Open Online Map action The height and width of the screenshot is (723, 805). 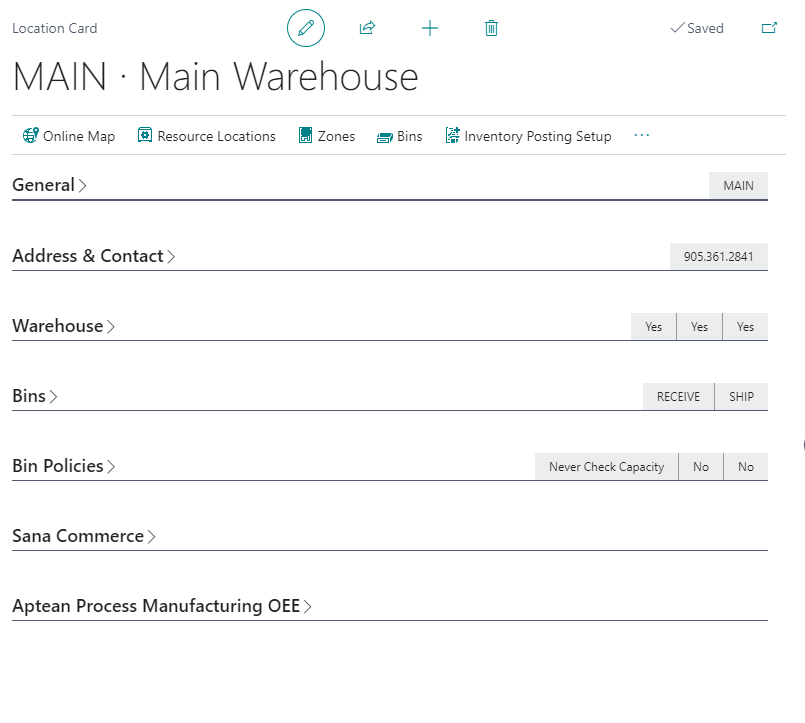(69, 136)
